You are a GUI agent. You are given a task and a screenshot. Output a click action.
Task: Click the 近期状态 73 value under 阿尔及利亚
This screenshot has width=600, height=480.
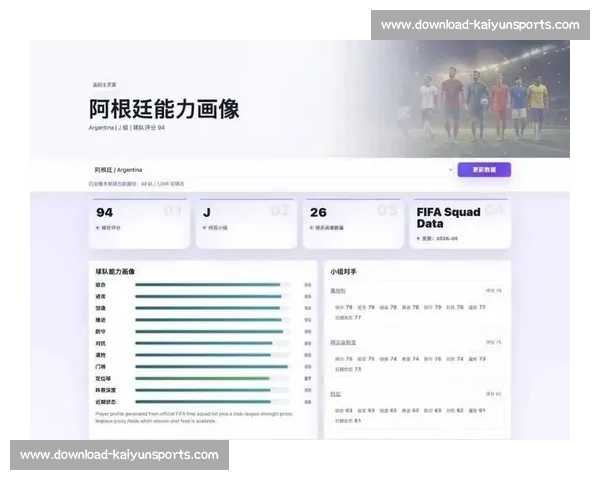pyautogui.click(x=348, y=369)
